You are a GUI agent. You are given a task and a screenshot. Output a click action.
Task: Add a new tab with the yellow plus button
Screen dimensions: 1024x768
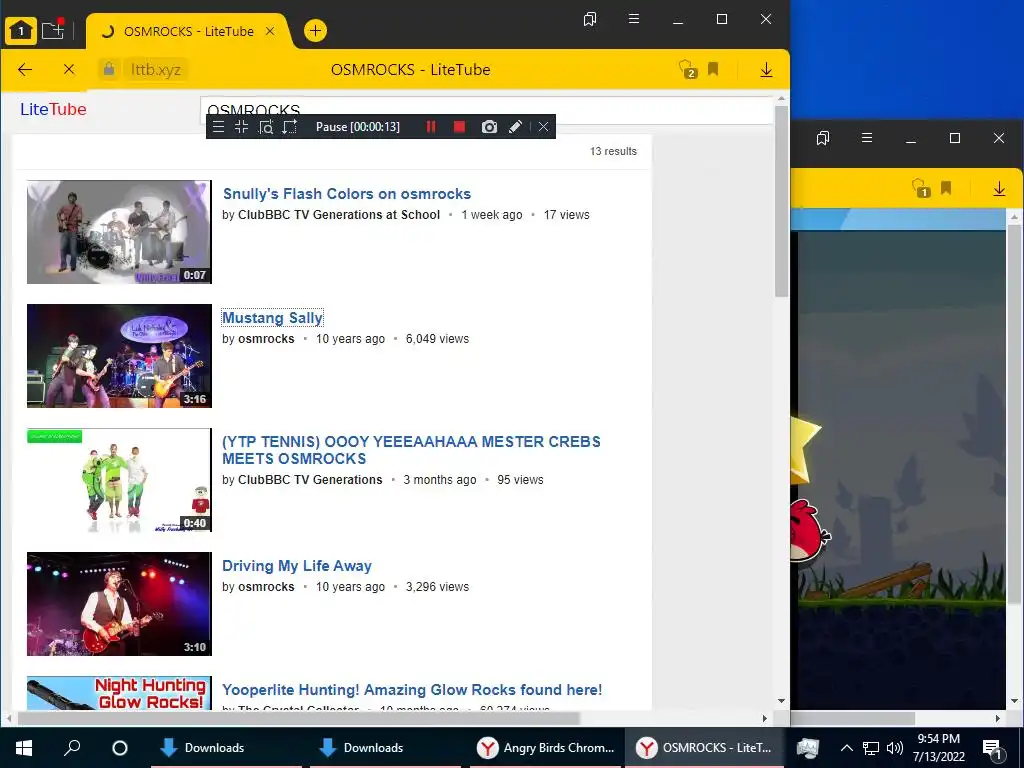coord(315,31)
